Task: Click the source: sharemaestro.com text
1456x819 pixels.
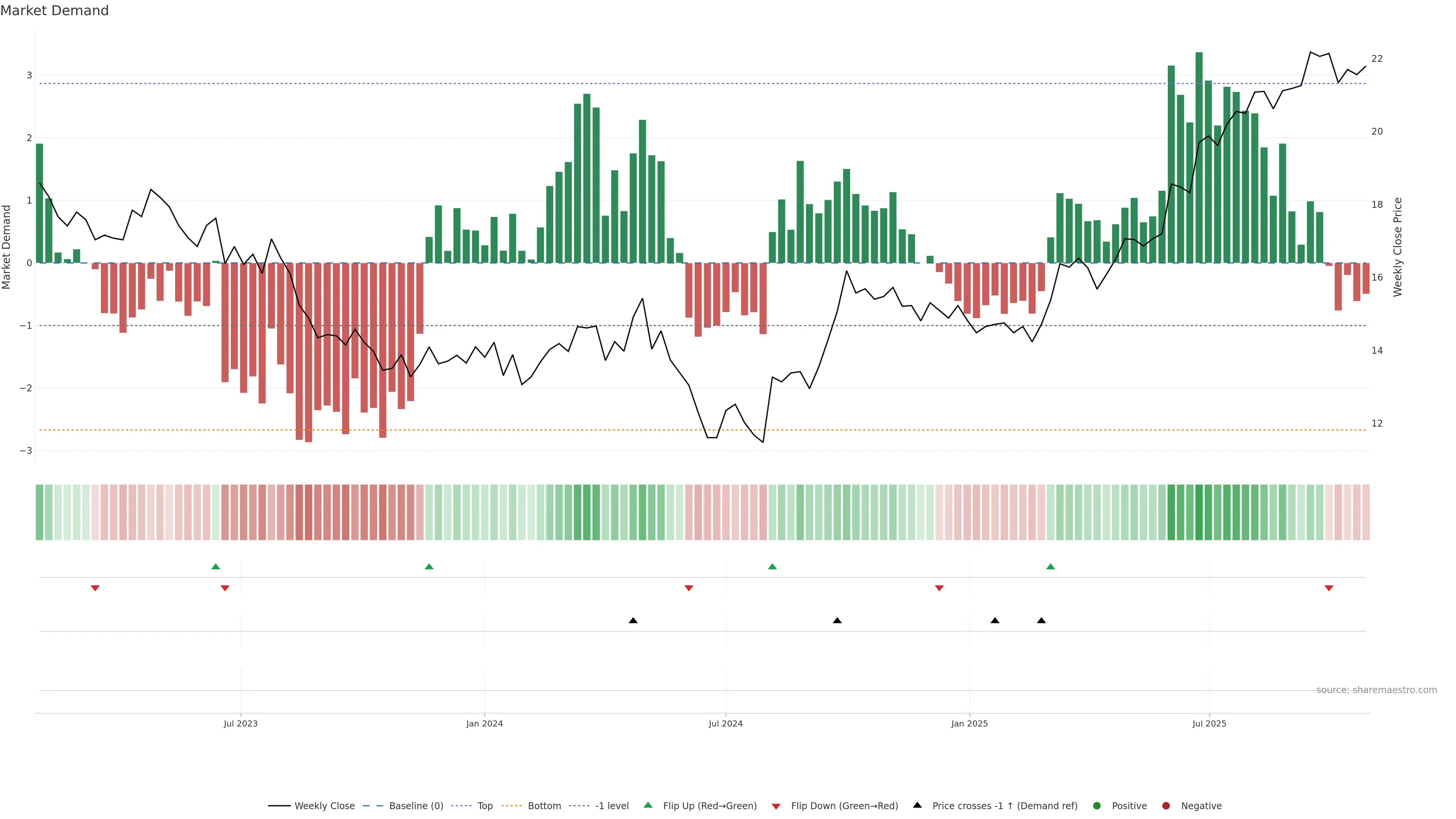Action: click(1376, 690)
